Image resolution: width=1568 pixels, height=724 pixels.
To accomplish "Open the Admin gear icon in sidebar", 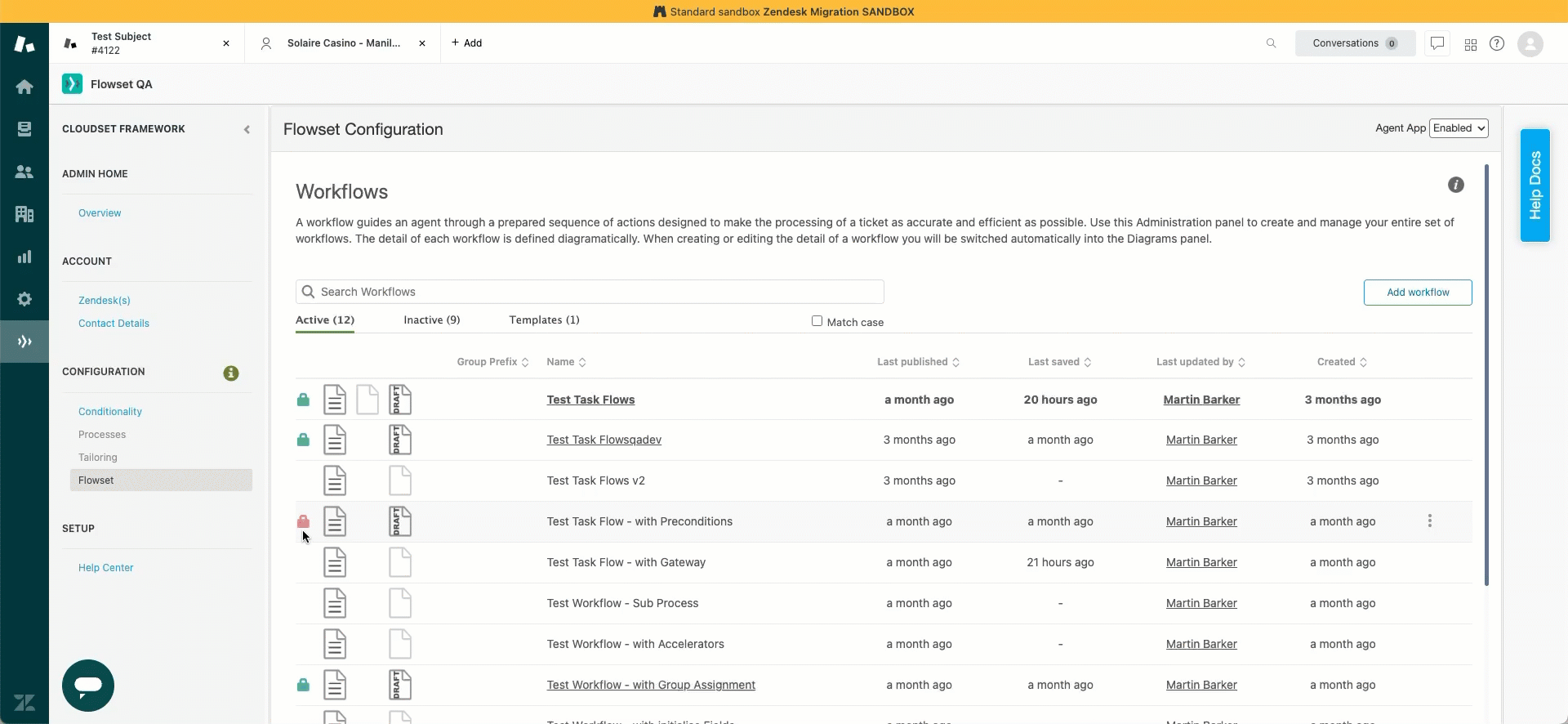I will pyautogui.click(x=24, y=299).
